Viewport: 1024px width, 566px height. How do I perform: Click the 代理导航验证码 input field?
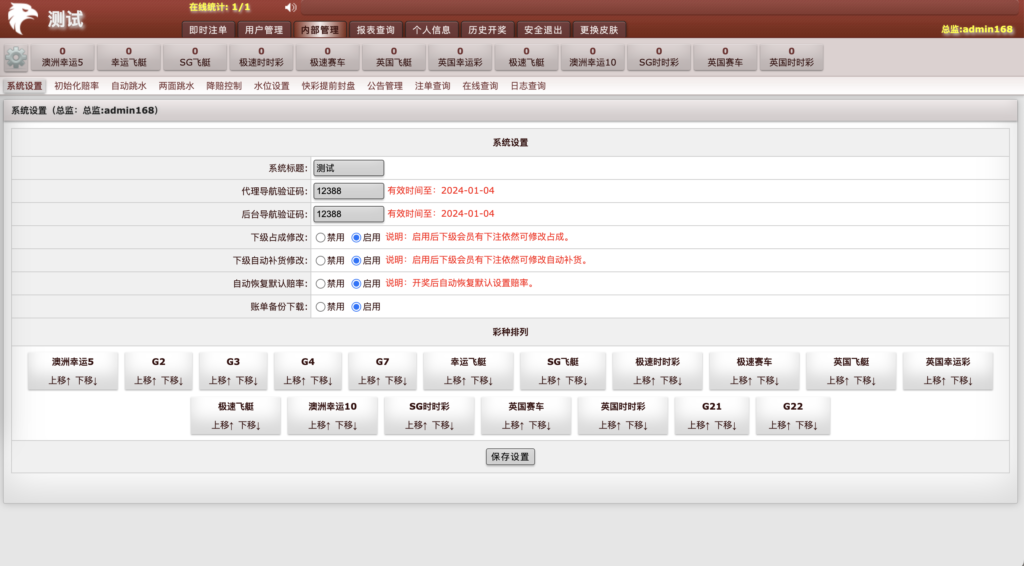pyautogui.click(x=348, y=190)
